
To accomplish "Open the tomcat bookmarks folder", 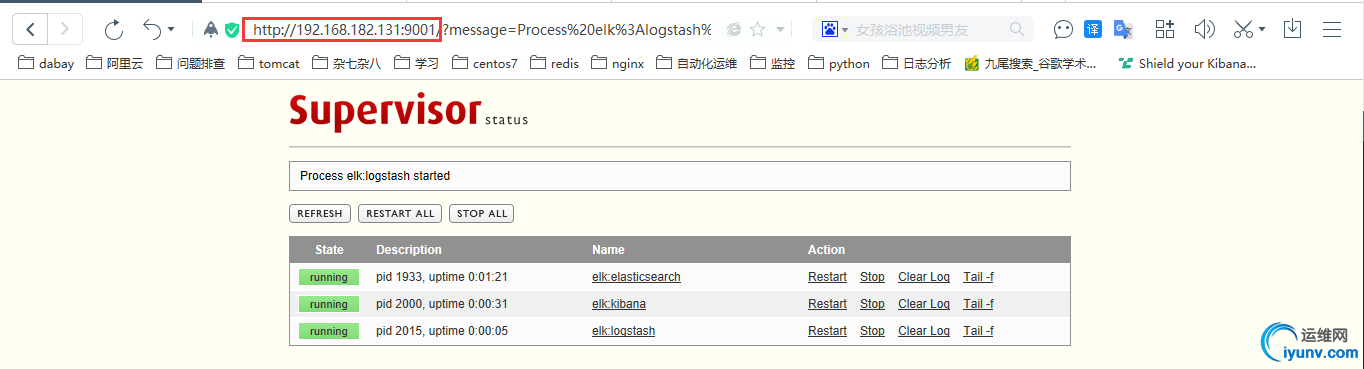I will pyautogui.click(x=270, y=63).
